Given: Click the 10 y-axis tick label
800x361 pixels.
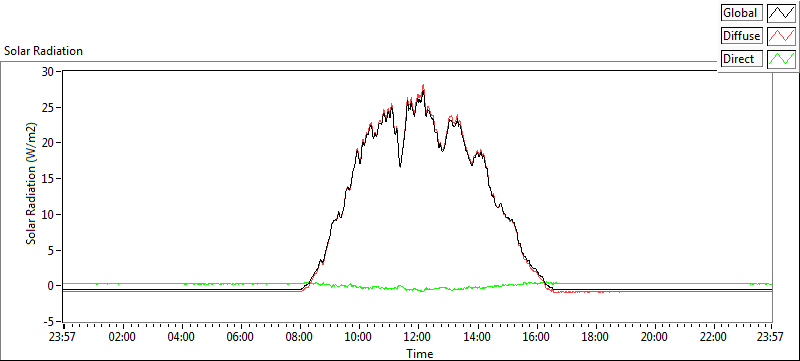Looking at the screenshot, I should coord(48,214).
